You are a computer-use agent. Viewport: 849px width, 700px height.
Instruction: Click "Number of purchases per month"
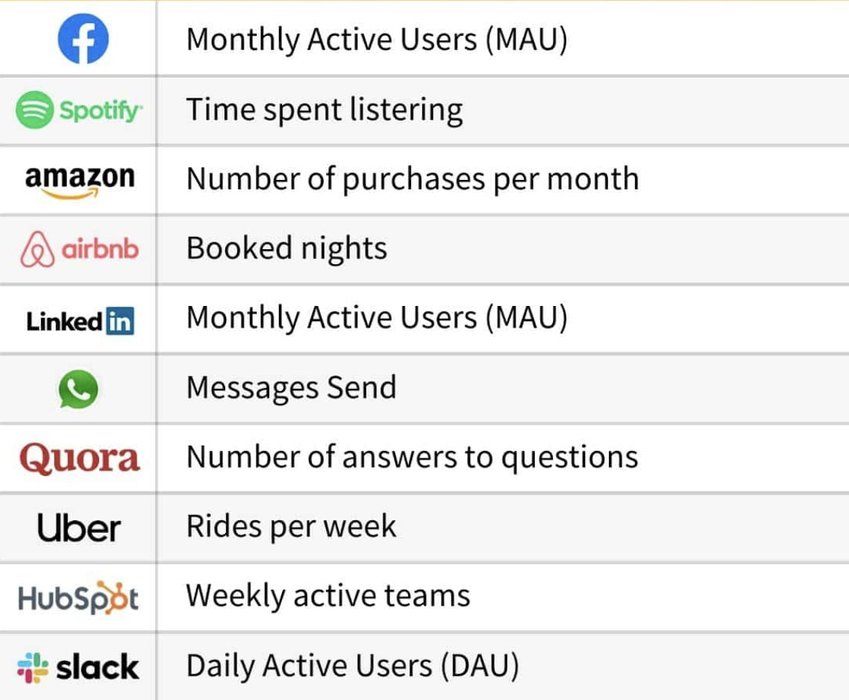(x=412, y=179)
